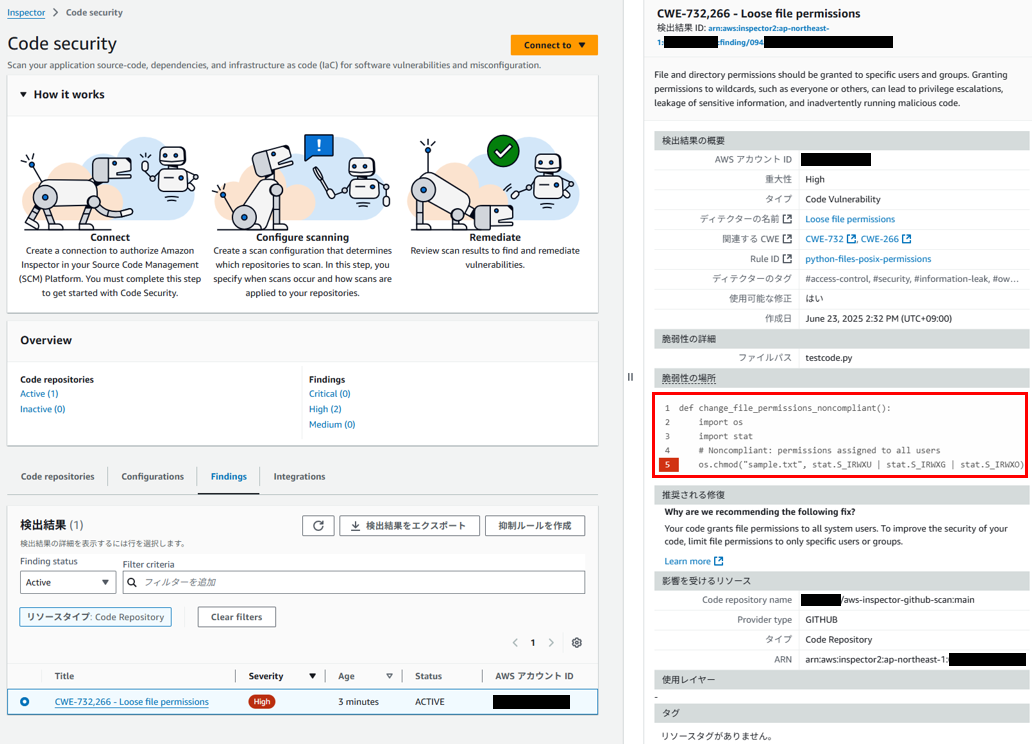Collapse the How it works section
The image size is (1032, 744).
pos(23,94)
